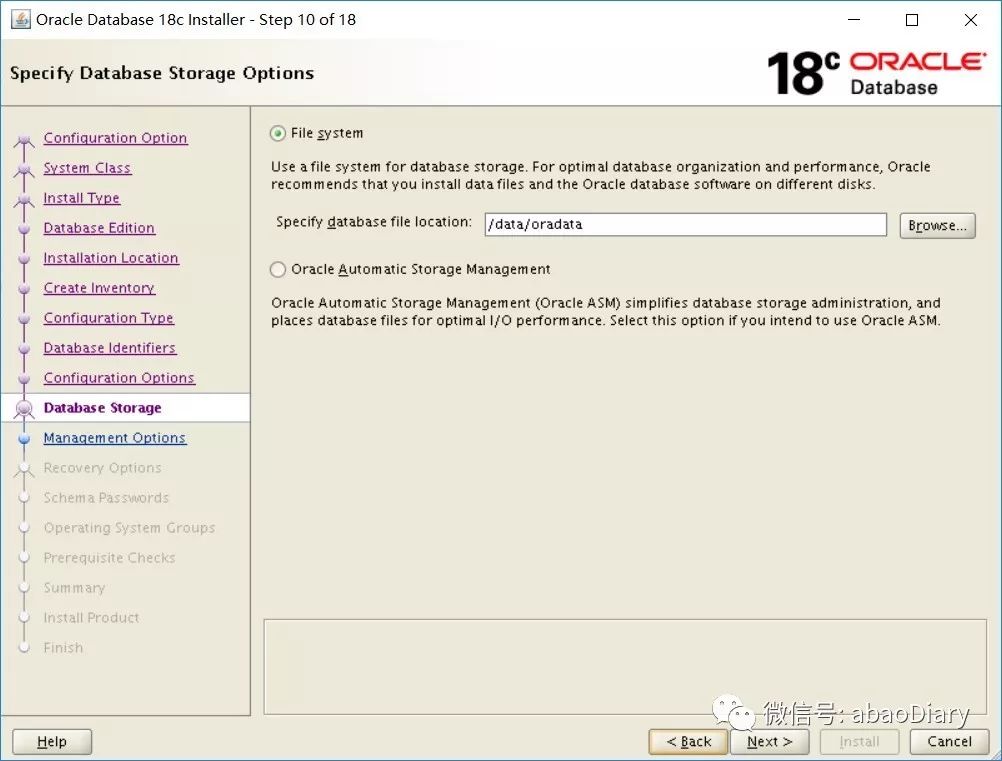Click the step marker beside Installation Location
Viewport: 1002px width, 761px height.
(24, 259)
